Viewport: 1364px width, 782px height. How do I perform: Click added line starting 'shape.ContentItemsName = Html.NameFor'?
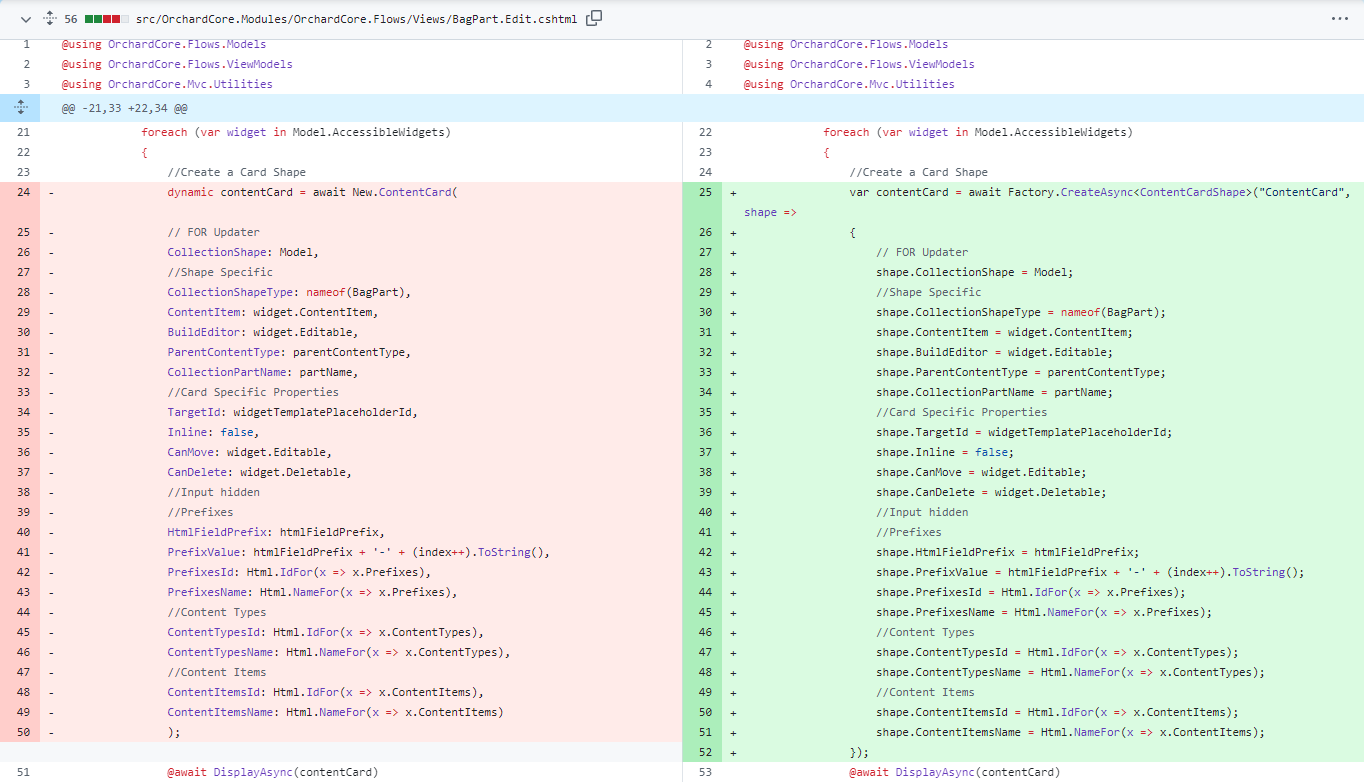[1070, 732]
